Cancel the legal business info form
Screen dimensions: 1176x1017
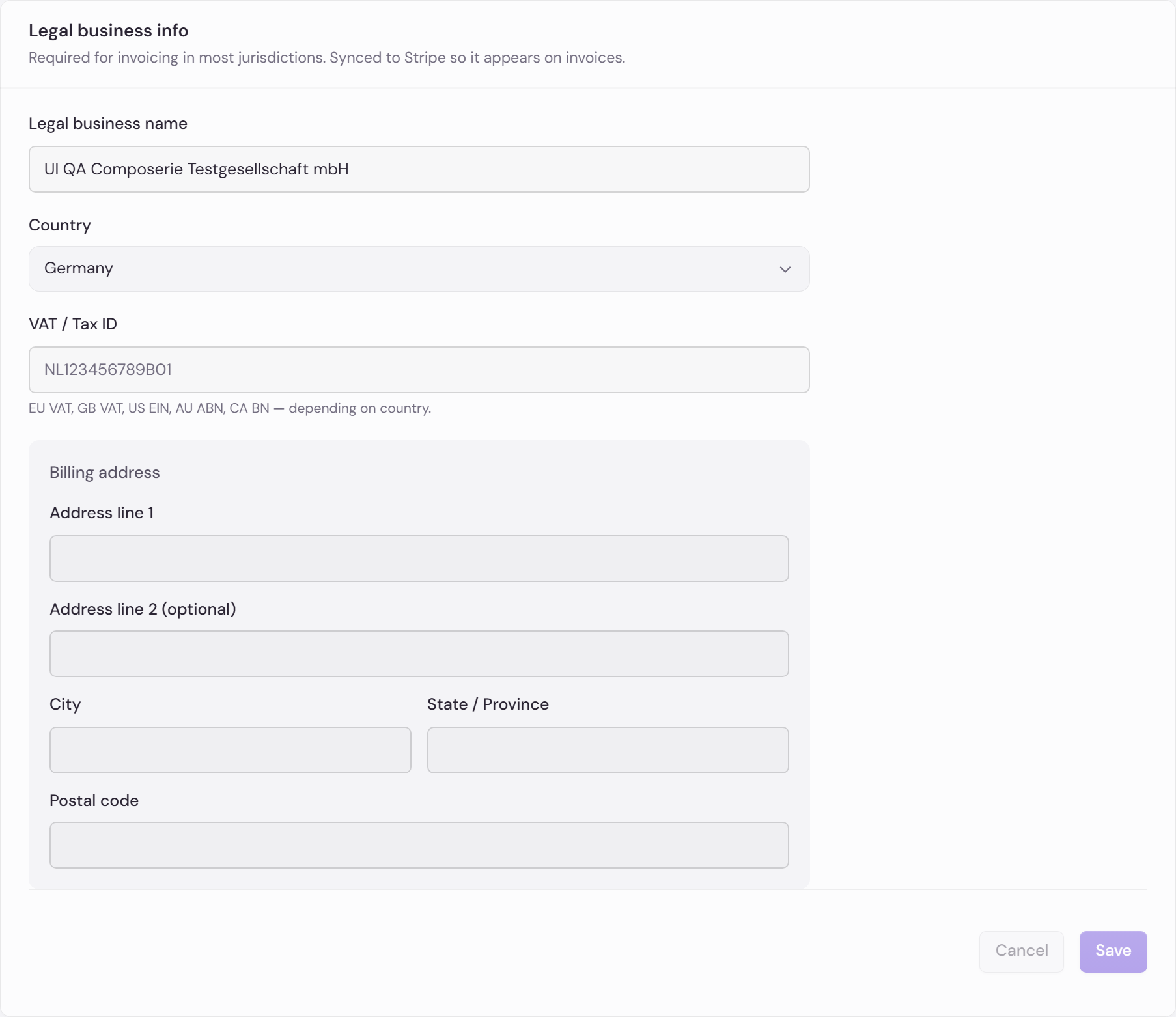(x=1021, y=951)
